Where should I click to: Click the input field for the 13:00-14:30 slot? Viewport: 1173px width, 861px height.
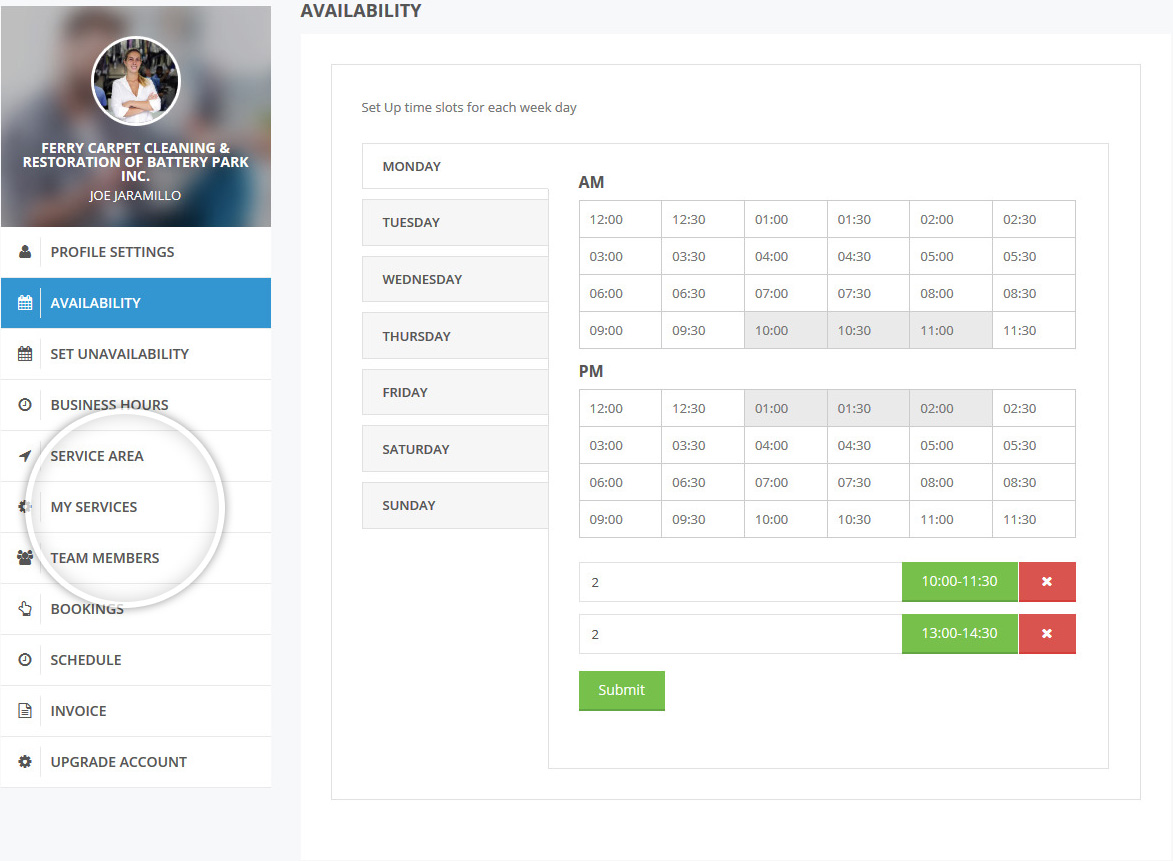click(x=740, y=634)
